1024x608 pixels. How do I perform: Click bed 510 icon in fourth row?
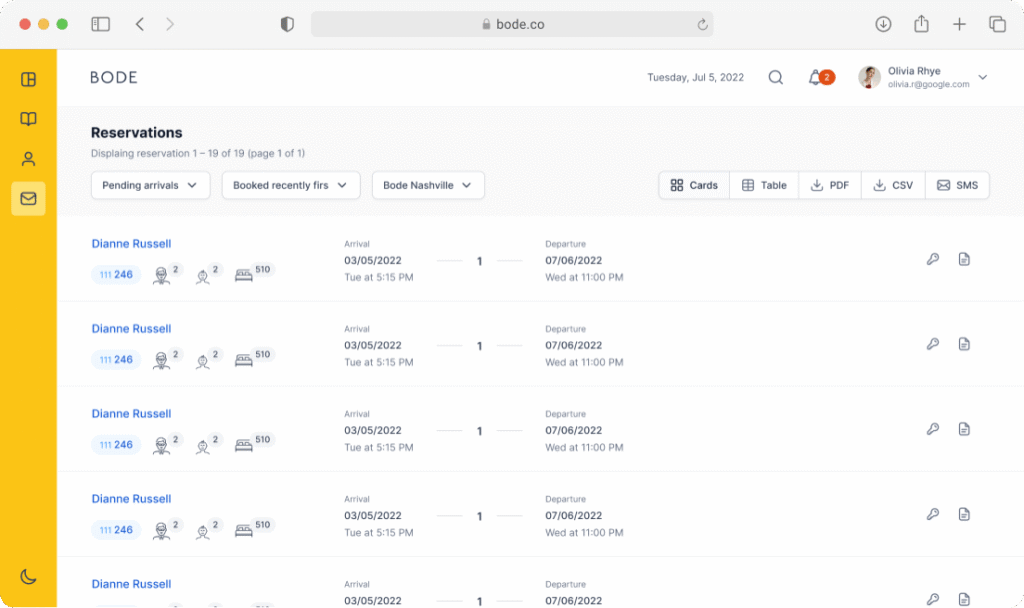(x=244, y=530)
